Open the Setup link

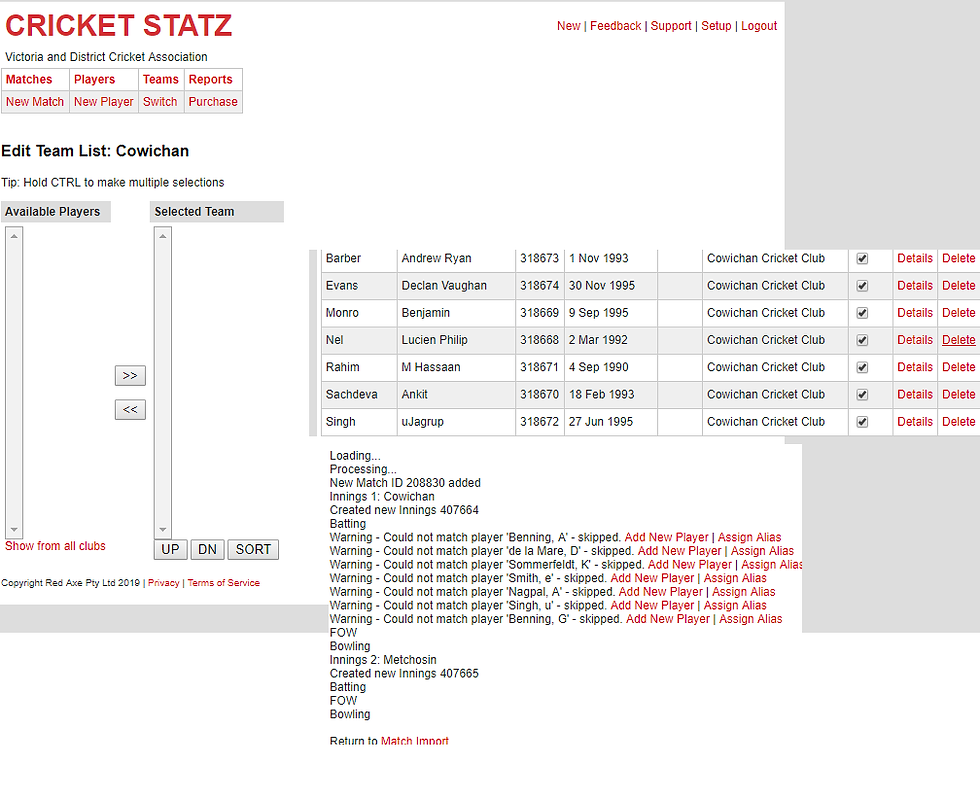coord(716,26)
